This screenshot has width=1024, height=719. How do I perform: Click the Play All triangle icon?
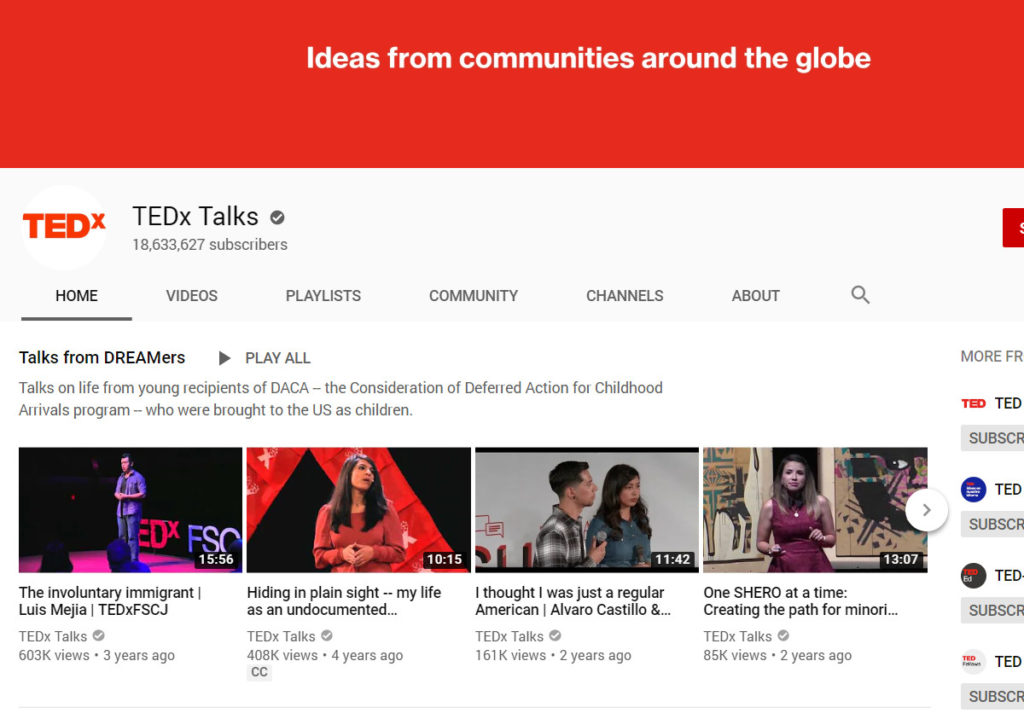click(224, 358)
